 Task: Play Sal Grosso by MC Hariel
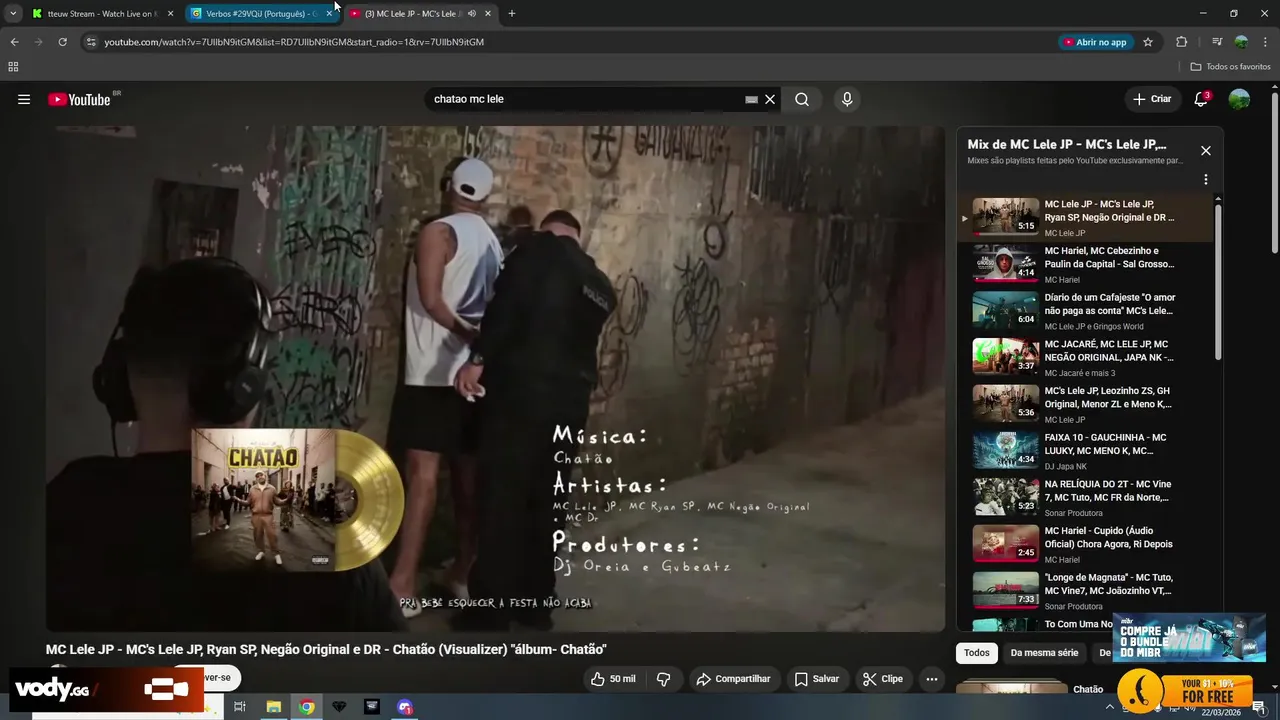tap(1085, 264)
